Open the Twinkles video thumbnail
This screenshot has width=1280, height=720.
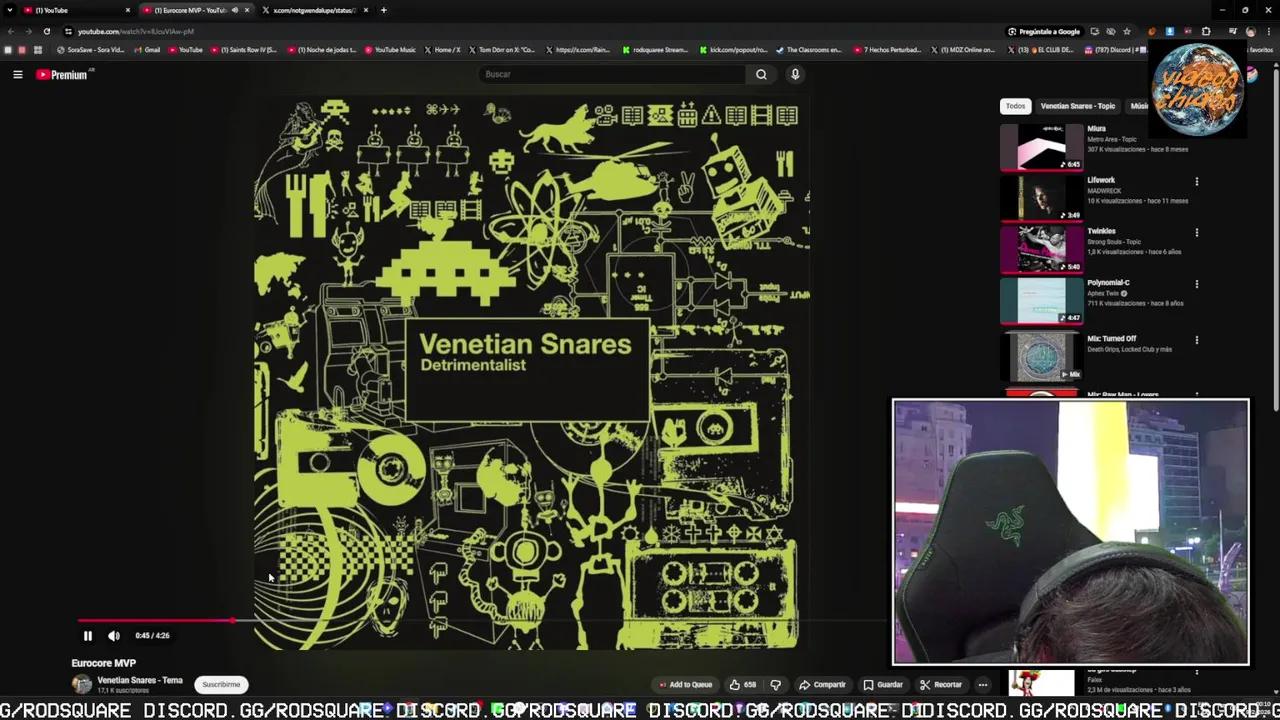pyautogui.click(x=1041, y=249)
